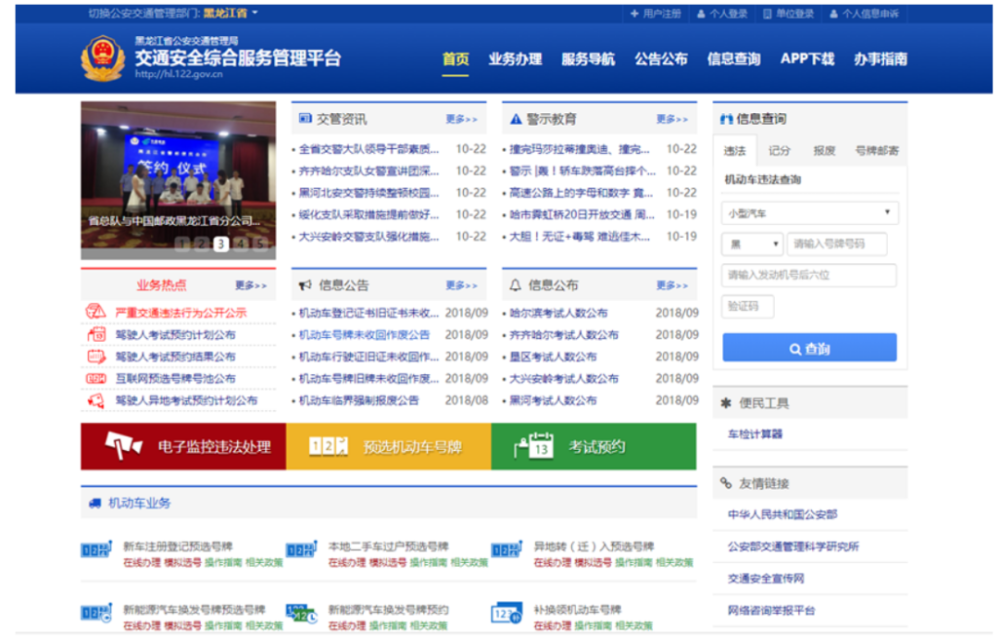Open the 小型汽车 vehicle type dropdown
The image size is (1000, 639).
coord(810,213)
